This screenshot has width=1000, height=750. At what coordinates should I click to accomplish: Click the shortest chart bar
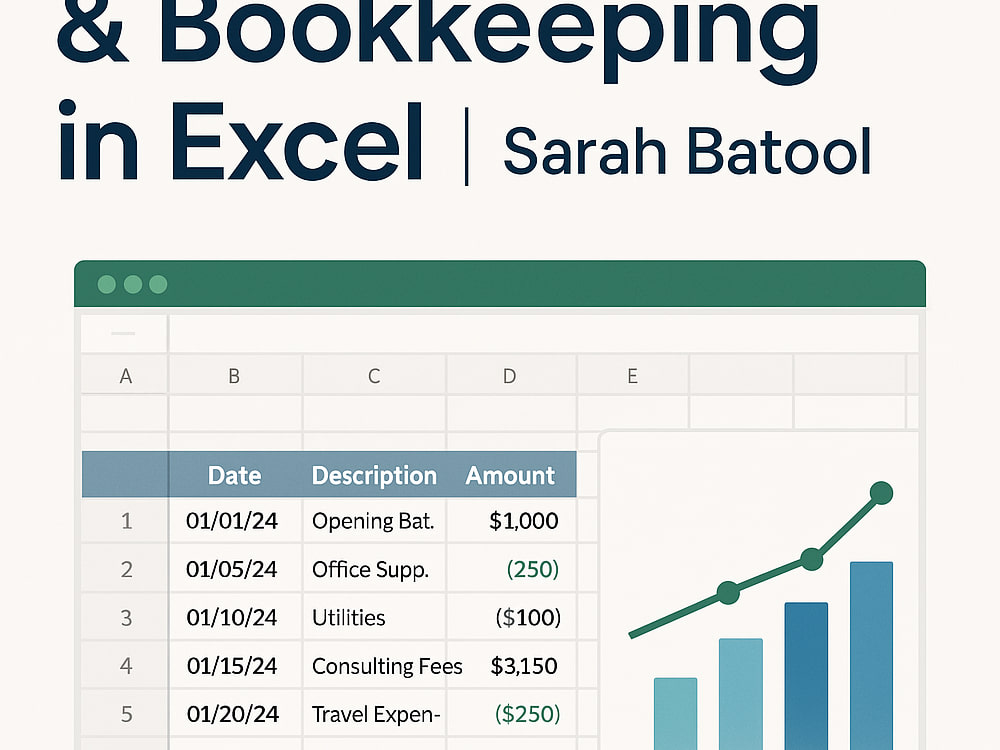click(x=675, y=714)
